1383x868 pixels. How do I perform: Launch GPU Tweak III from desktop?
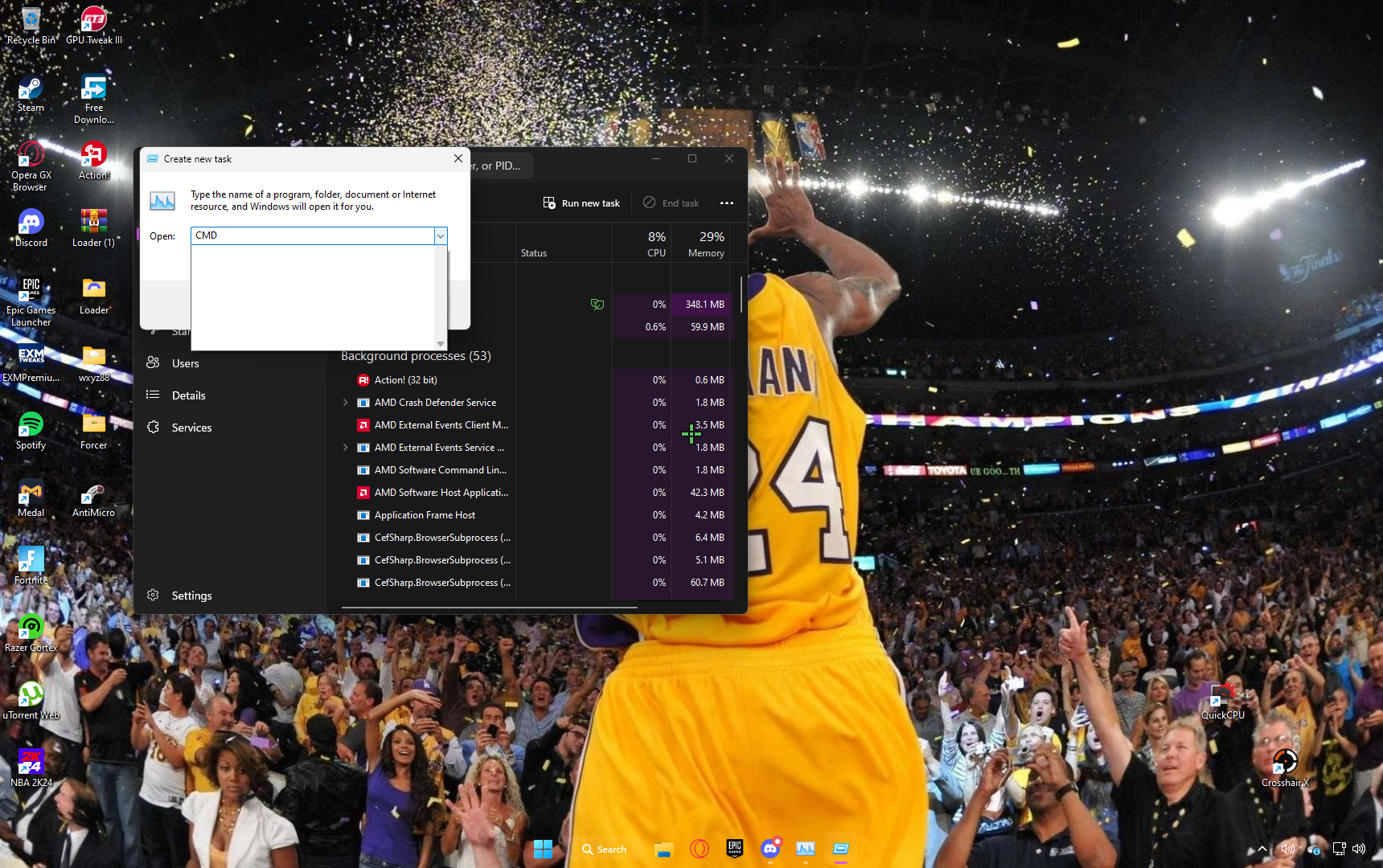tap(94, 24)
